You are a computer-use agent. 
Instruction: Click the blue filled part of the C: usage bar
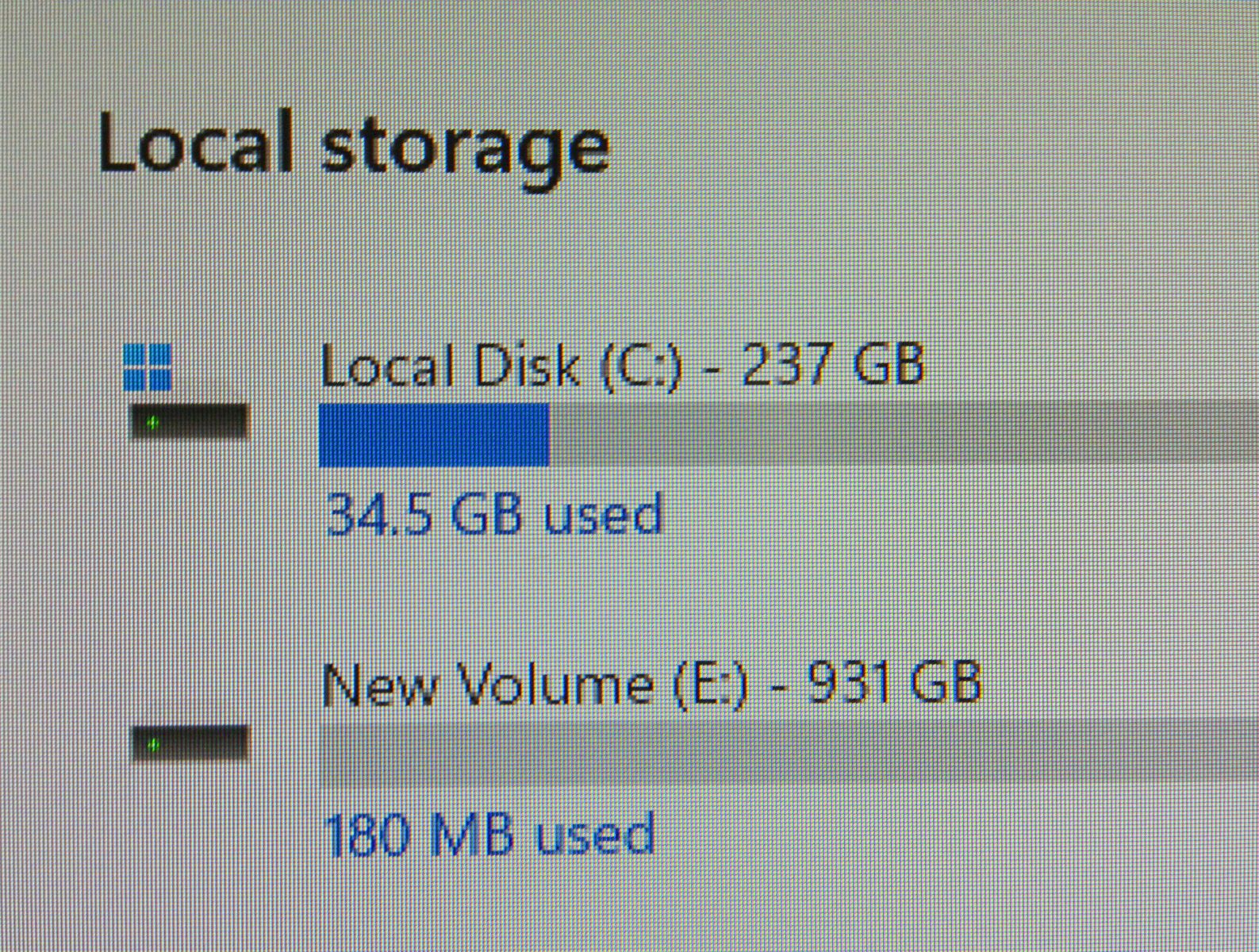(433, 435)
